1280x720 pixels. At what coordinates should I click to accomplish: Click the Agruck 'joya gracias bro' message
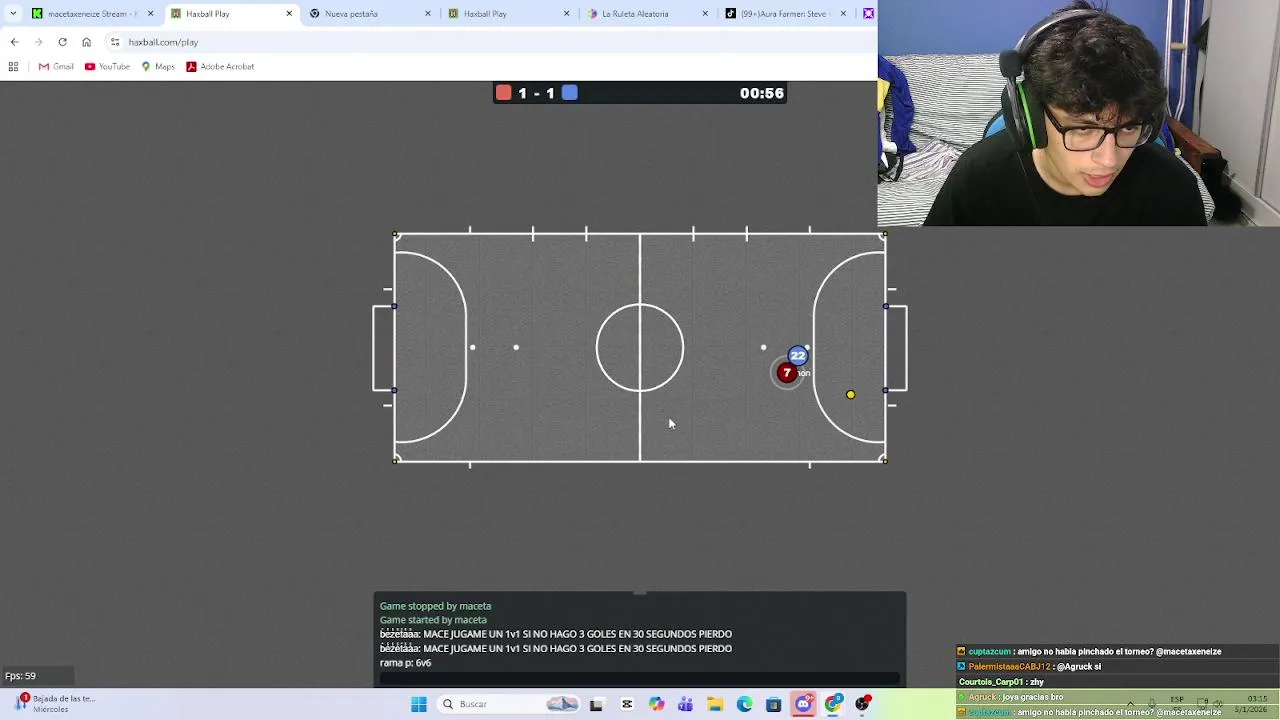pos(1010,697)
